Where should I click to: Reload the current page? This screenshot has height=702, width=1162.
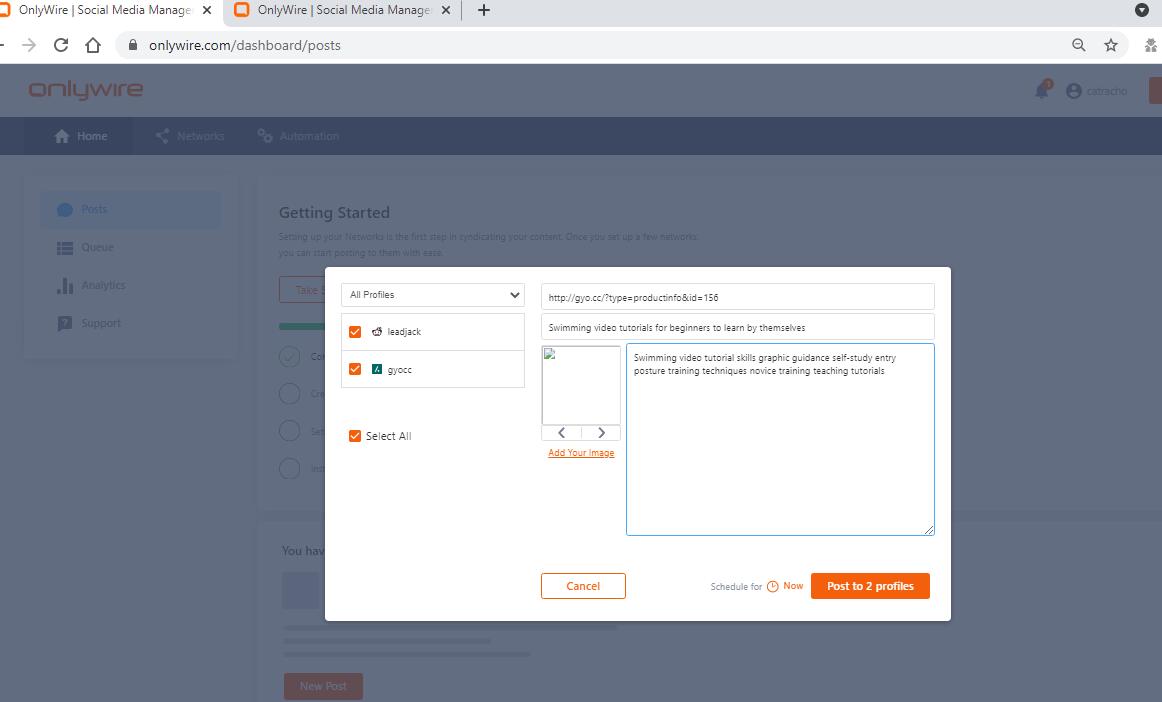tap(61, 45)
